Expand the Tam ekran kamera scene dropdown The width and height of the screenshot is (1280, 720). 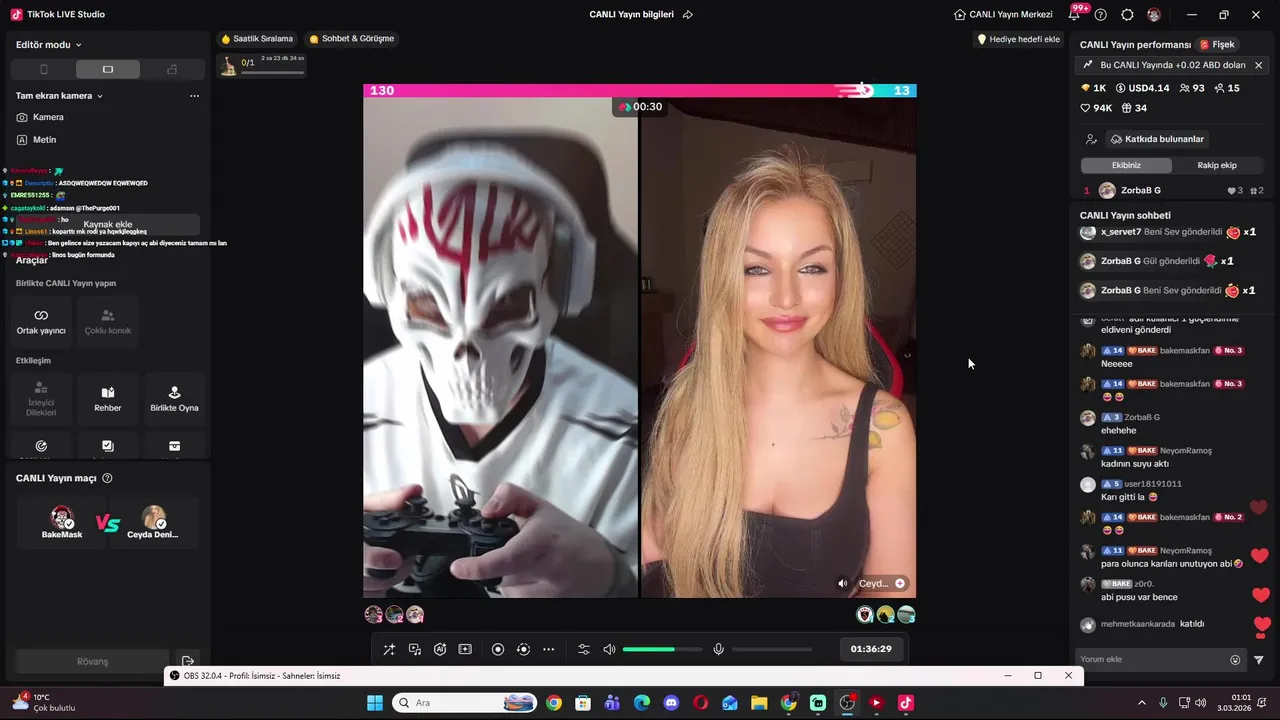[60, 96]
